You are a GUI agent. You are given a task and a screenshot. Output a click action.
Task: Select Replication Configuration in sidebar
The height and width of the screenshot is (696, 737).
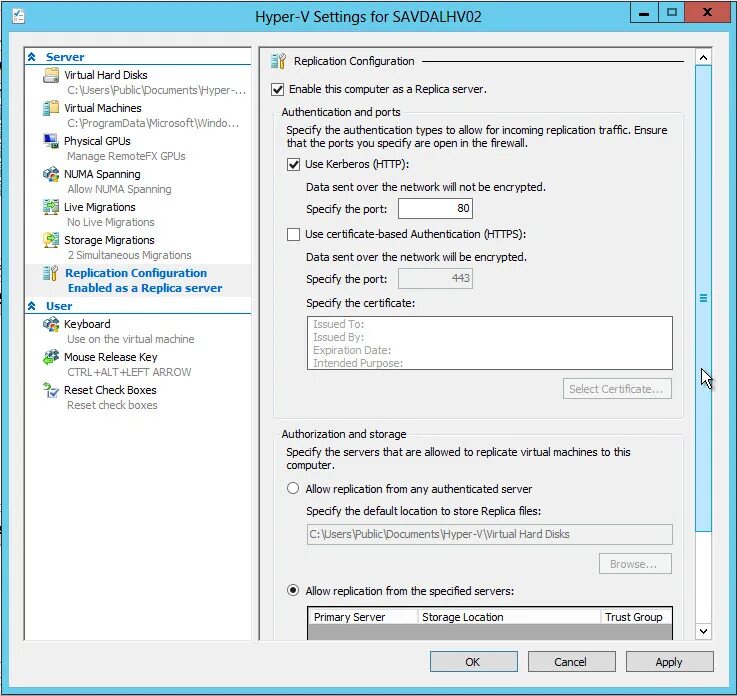136,273
